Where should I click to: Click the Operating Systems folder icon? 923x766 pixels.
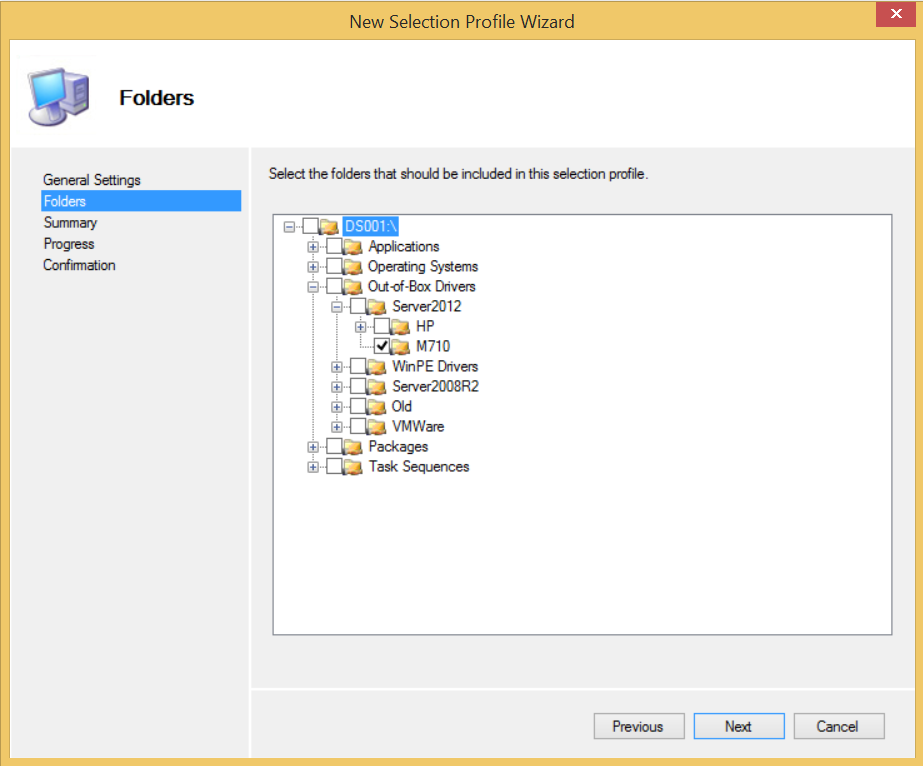pos(353,267)
